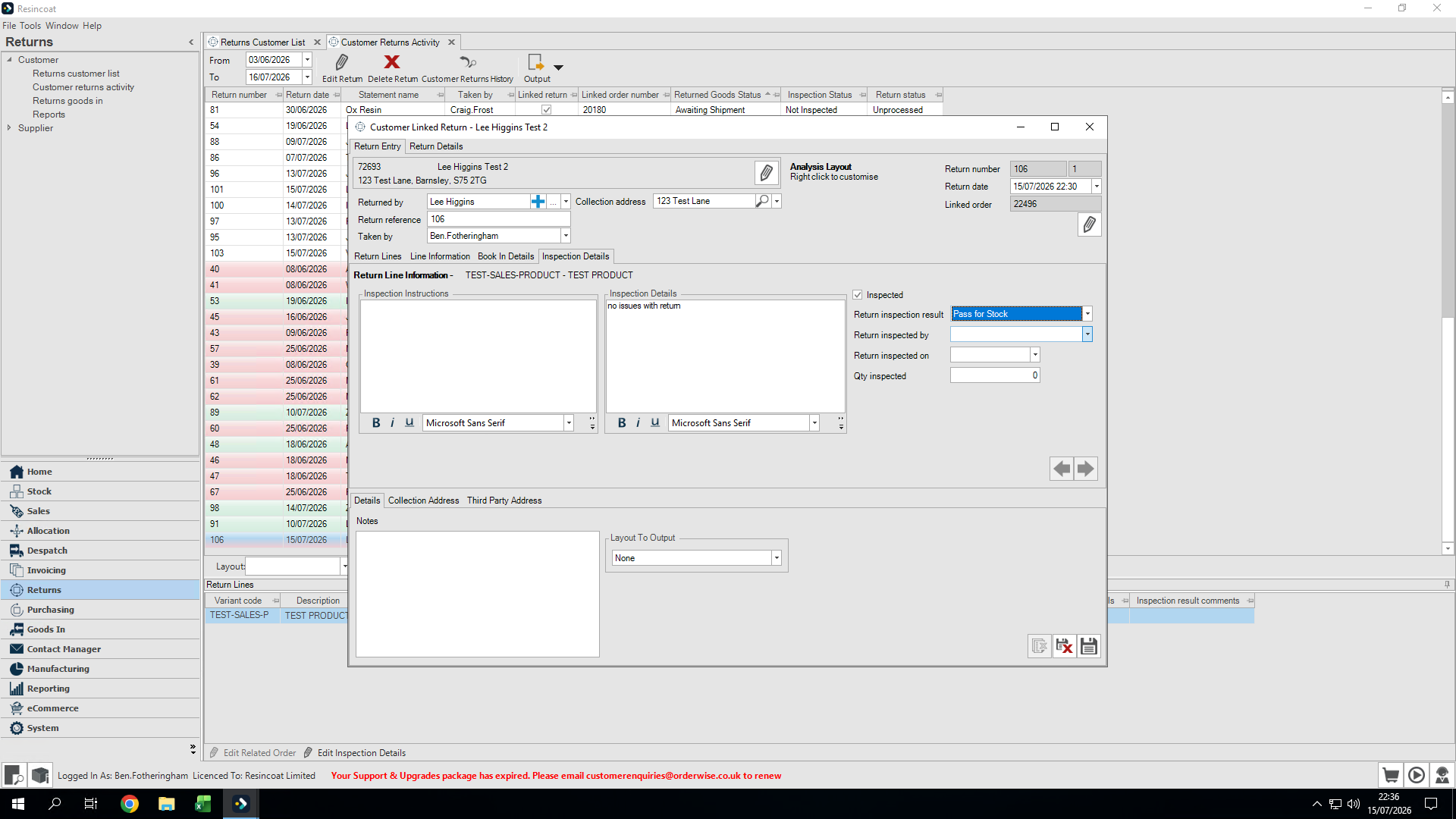Open Taken by dropdown
This screenshot has height=819, width=1456.
pyautogui.click(x=565, y=236)
